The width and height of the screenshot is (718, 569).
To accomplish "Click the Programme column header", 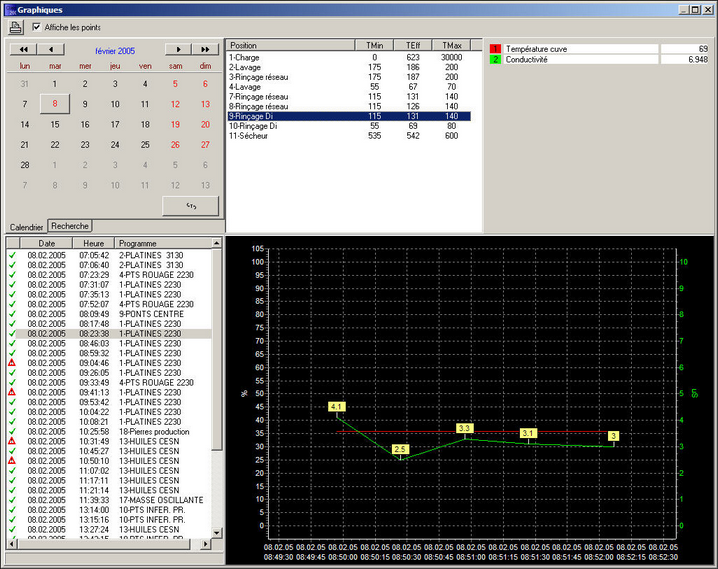I will 163,244.
